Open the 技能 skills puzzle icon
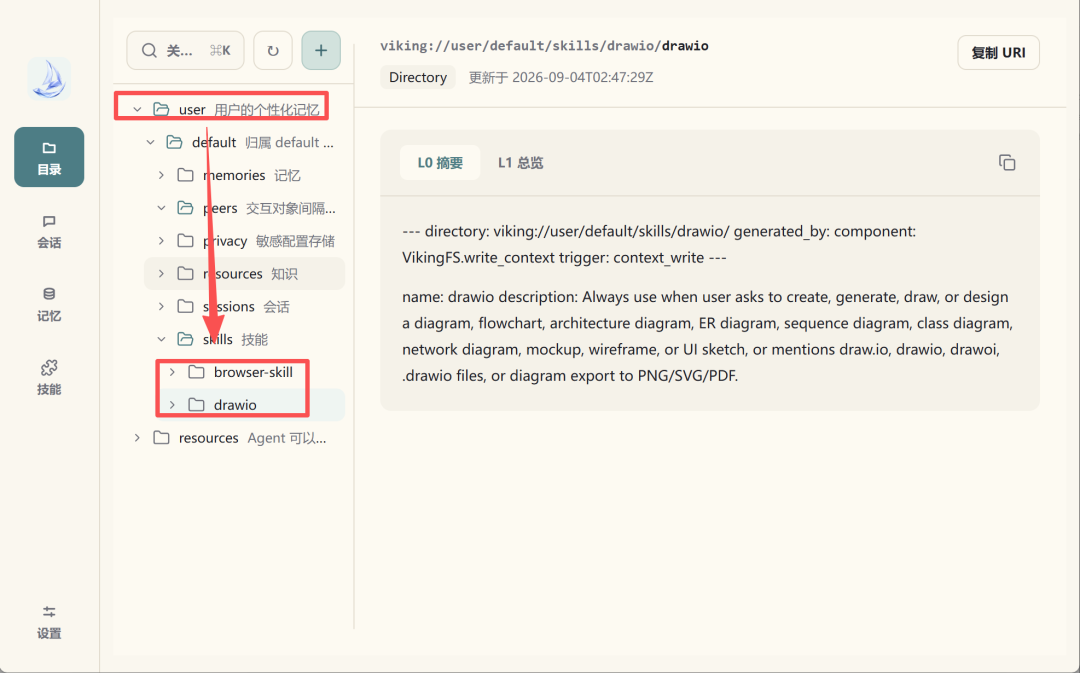The image size is (1080, 673). [49, 377]
